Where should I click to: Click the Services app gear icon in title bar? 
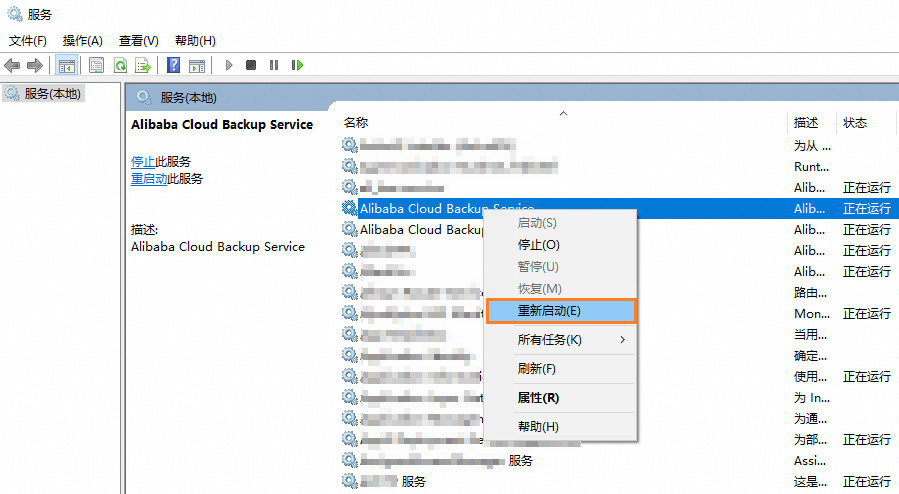pos(14,14)
